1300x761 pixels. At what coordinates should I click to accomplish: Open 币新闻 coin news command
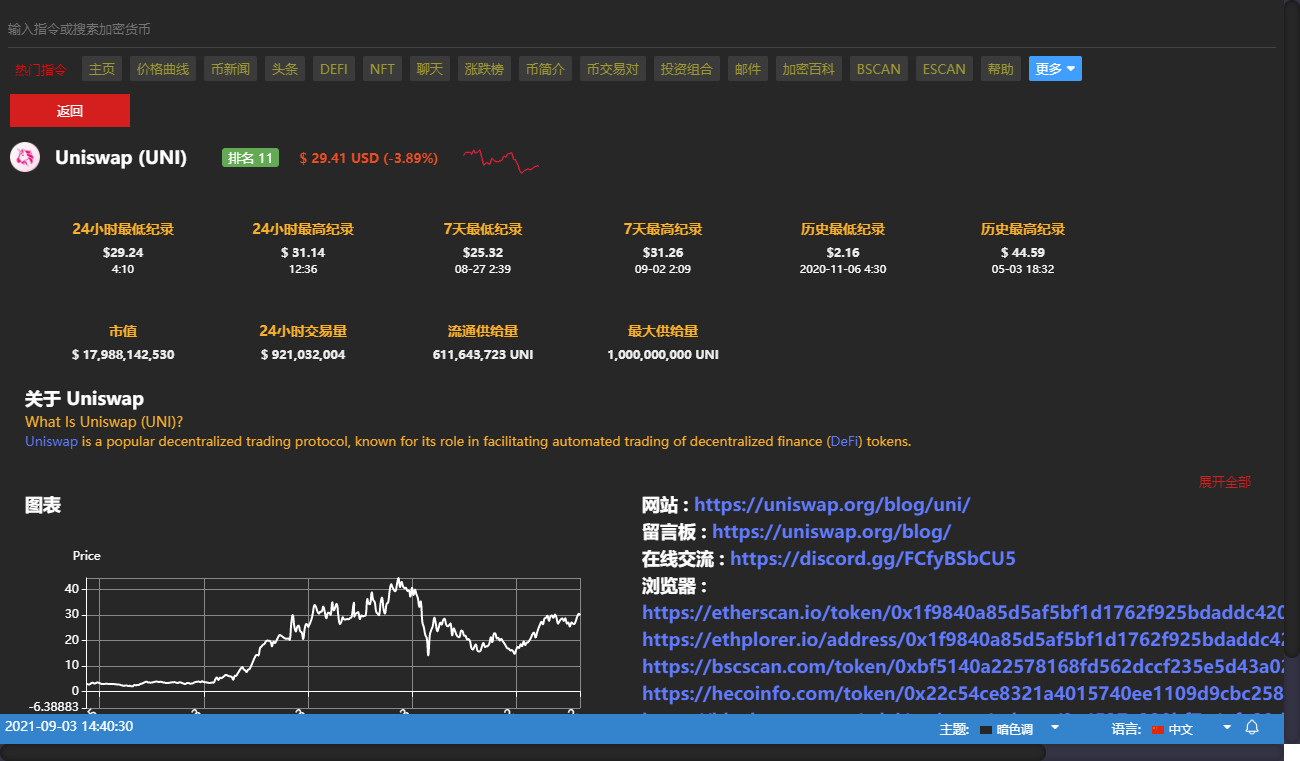(231, 69)
